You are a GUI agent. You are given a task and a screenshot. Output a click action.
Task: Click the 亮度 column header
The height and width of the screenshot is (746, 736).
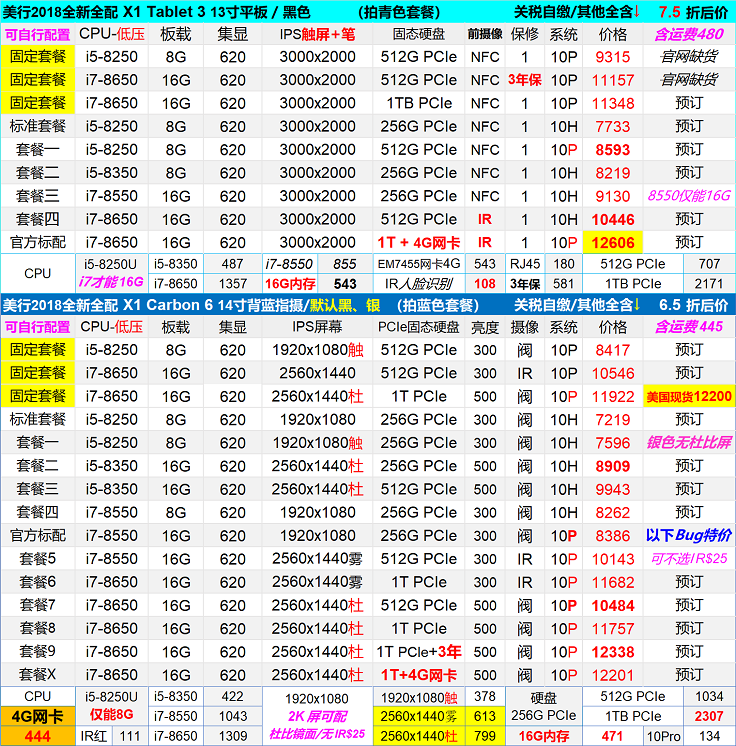click(485, 327)
